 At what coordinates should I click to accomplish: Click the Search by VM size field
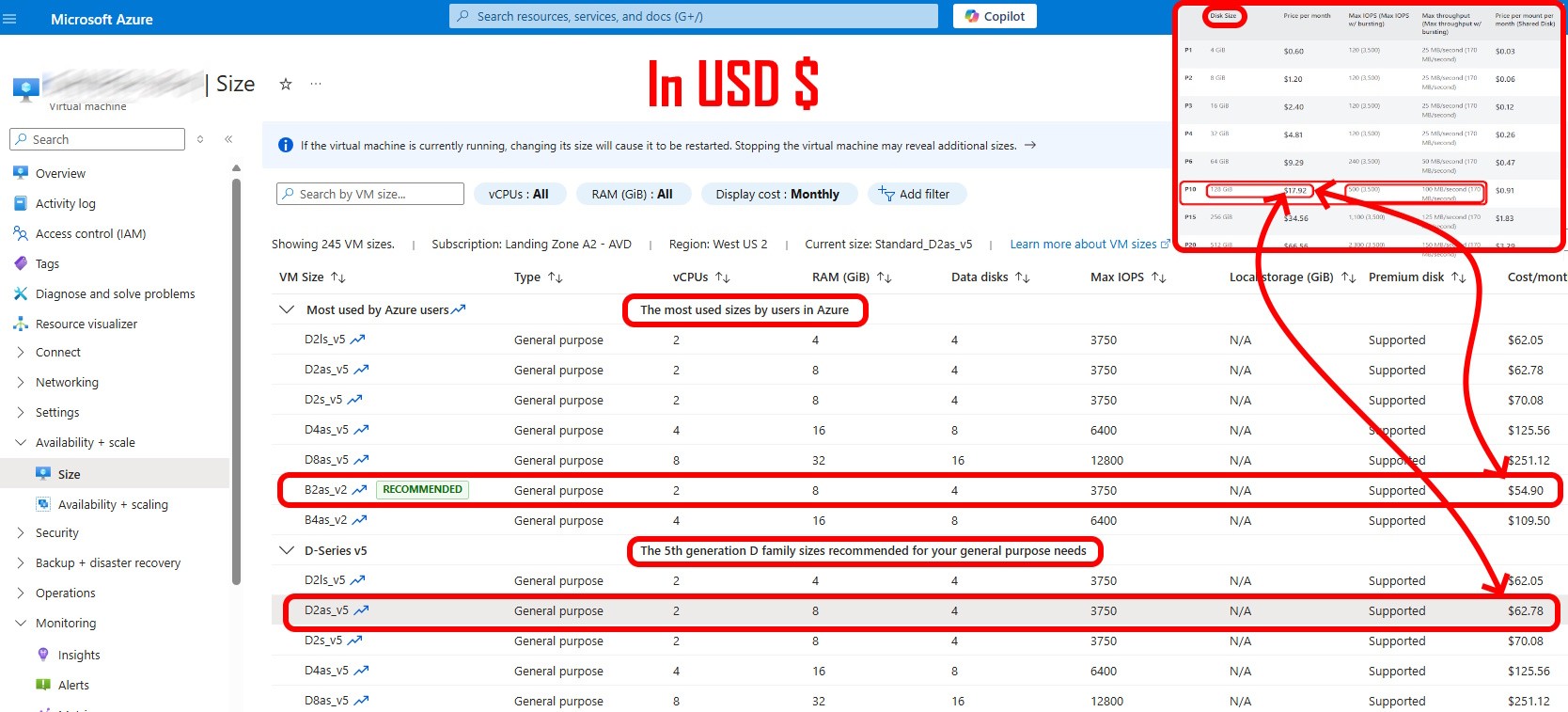370,194
